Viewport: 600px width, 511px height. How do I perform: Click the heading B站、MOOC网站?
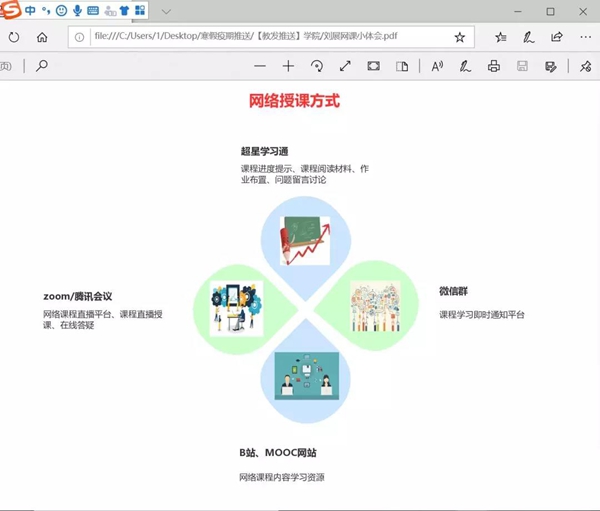278,453
